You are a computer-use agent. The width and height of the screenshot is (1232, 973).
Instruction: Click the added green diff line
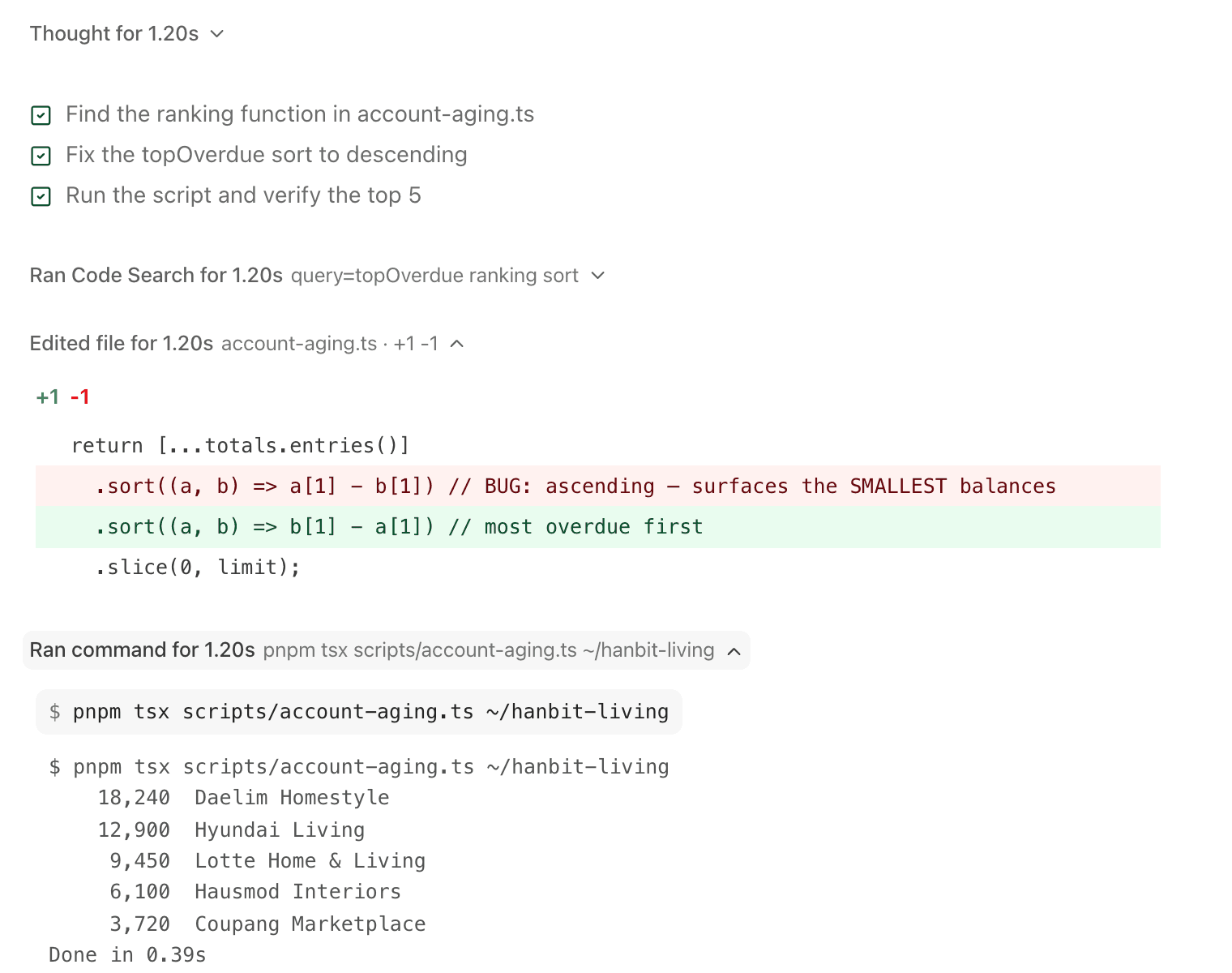[598, 526]
